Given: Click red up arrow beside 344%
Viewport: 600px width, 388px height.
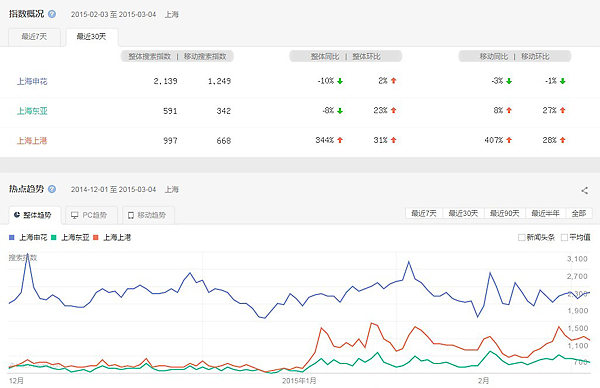Looking at the screenshot, I should point(340,140).
